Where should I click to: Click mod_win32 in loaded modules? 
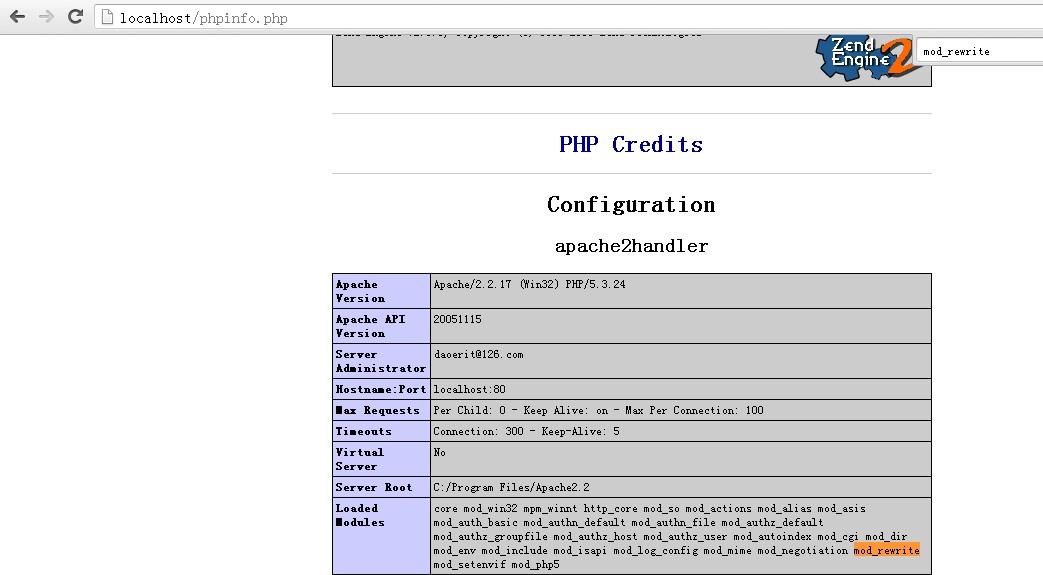click(x=490, y=508)
